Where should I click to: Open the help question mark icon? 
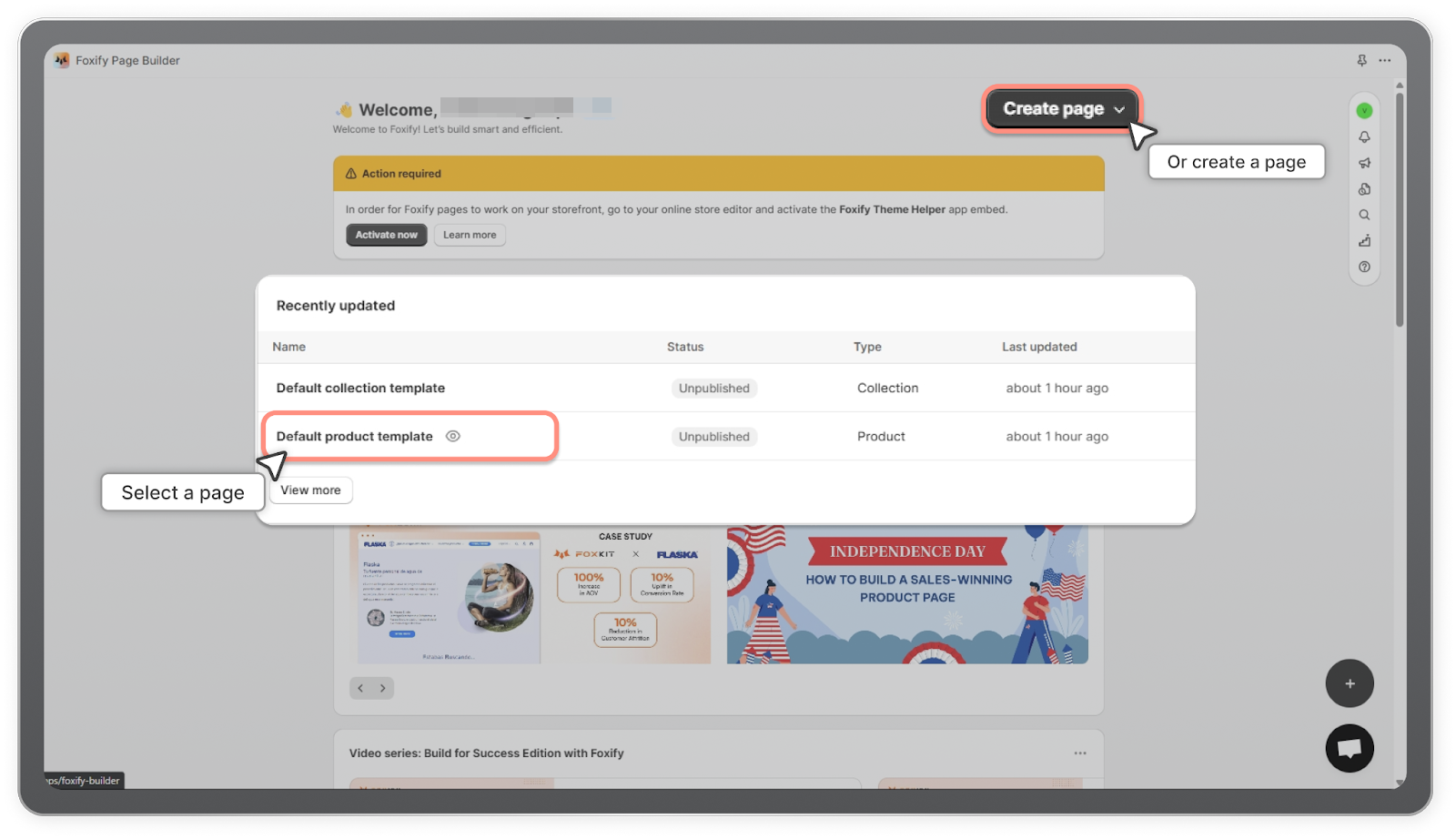tap(1364, 267)
